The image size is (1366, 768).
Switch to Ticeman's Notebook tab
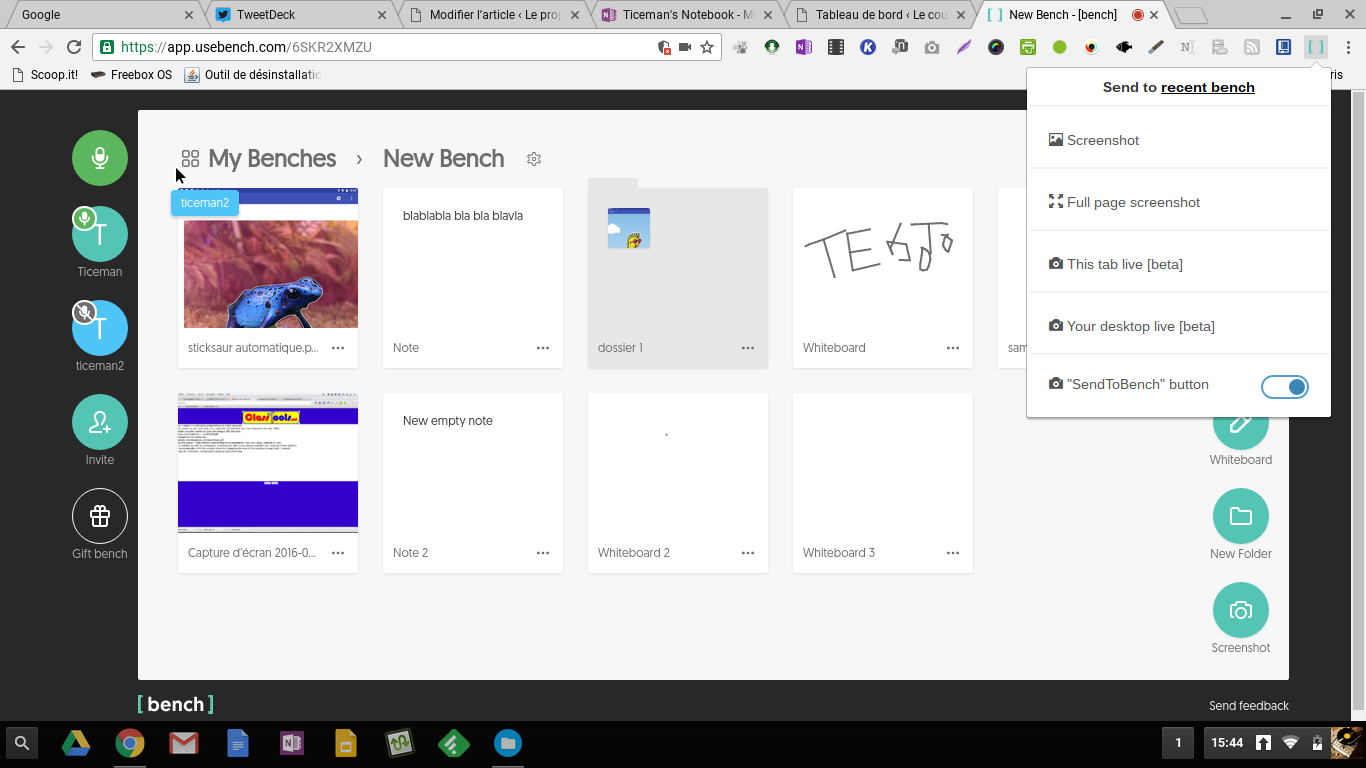(688, 15)
